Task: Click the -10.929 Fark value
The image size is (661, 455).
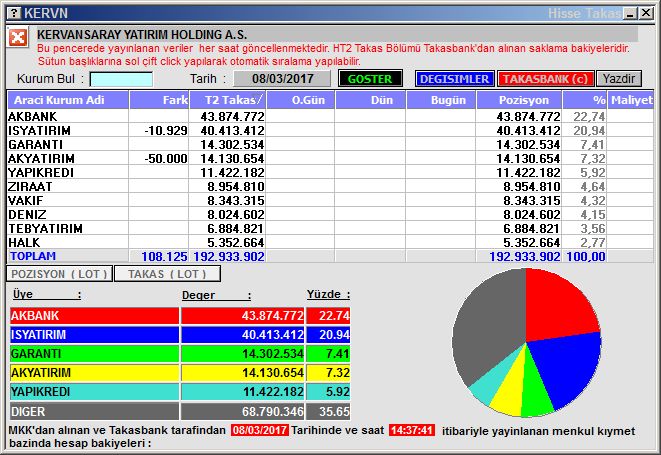Action: pos(166,131)
